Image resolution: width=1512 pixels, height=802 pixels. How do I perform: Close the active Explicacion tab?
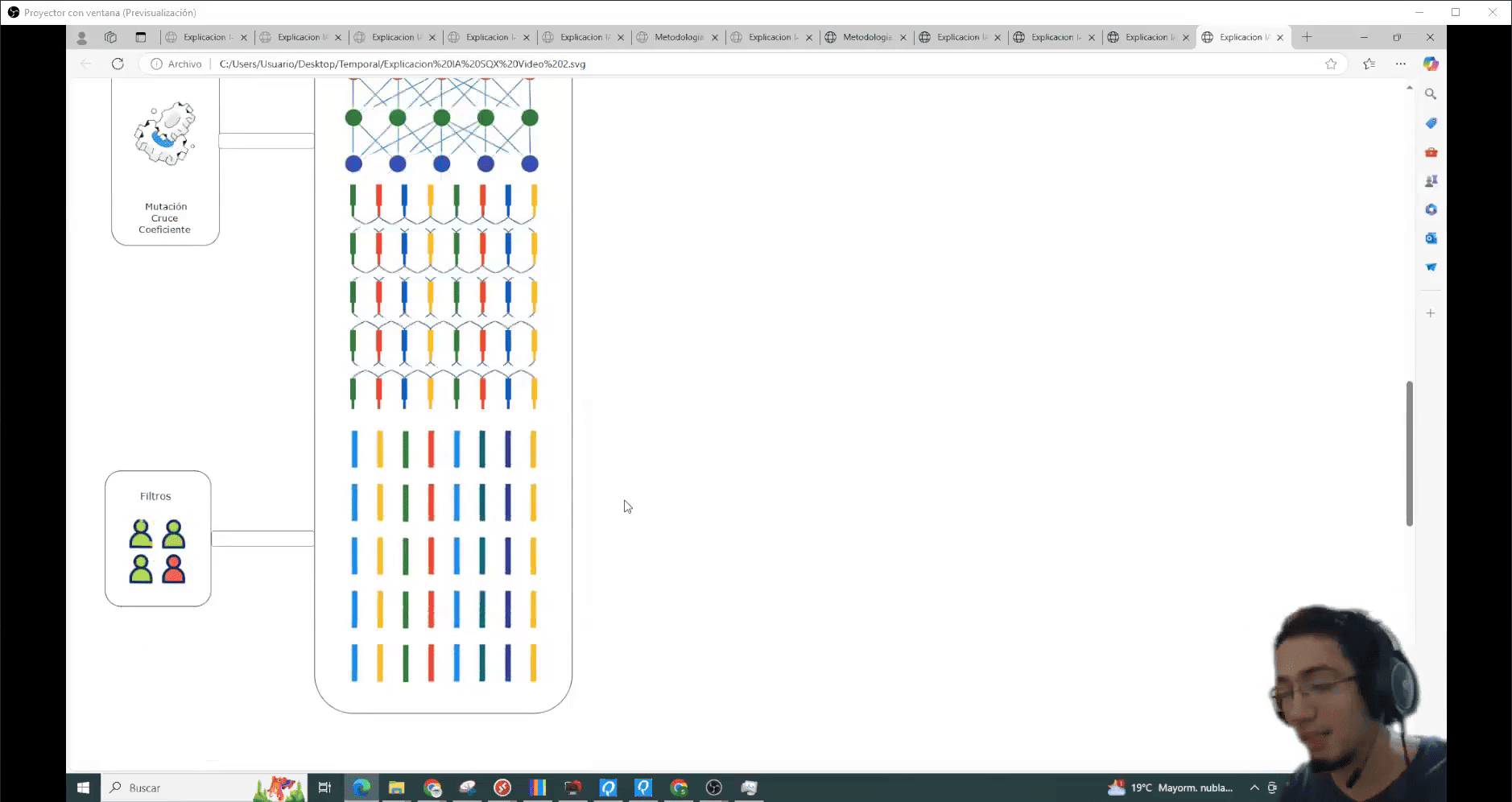(1280, 37)
